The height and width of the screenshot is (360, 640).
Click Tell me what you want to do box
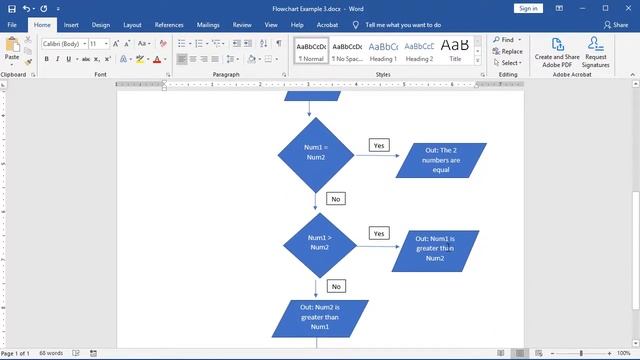click(x=403, y=25)
